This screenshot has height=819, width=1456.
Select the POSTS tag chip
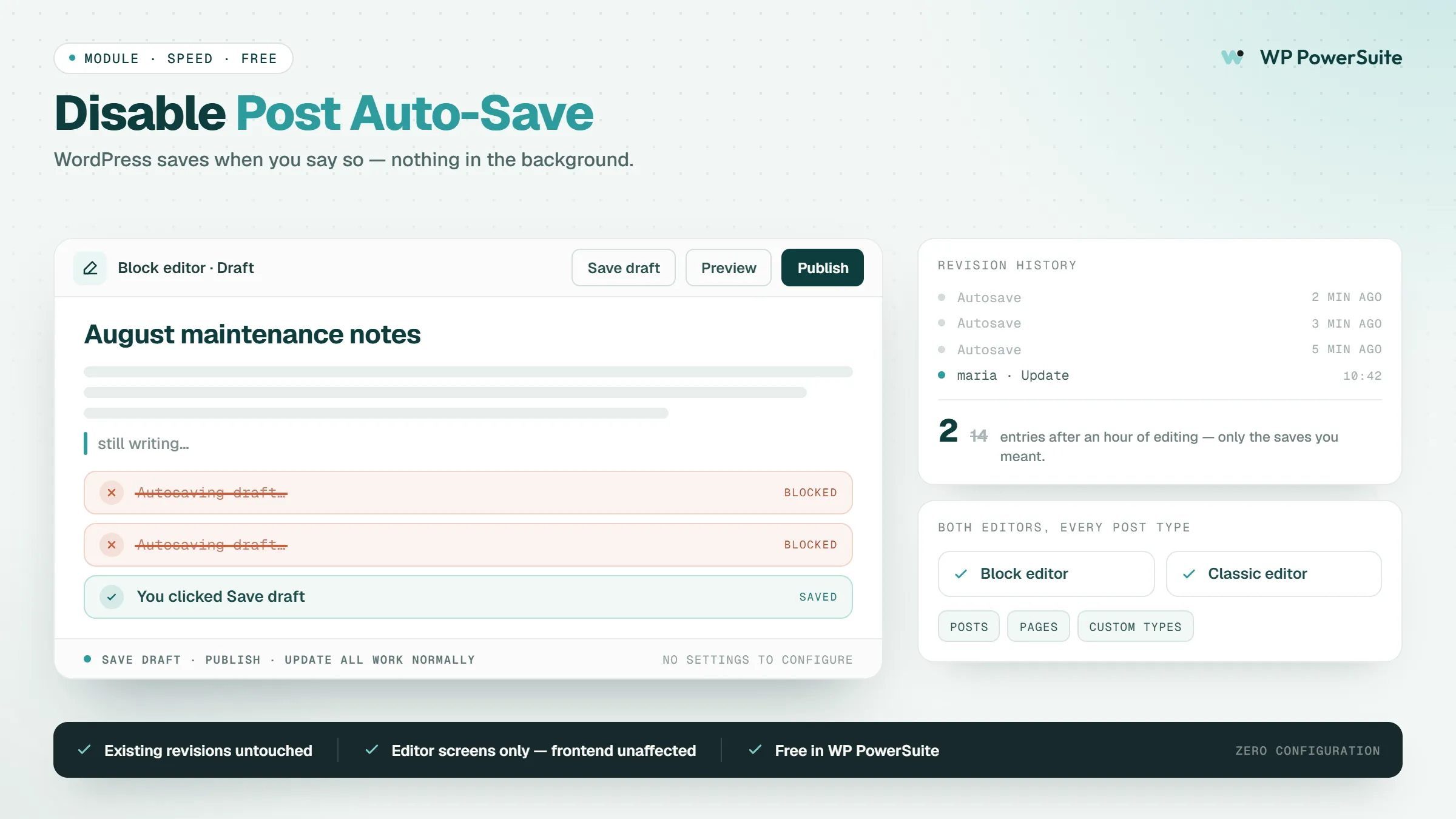tap(969, 626)
